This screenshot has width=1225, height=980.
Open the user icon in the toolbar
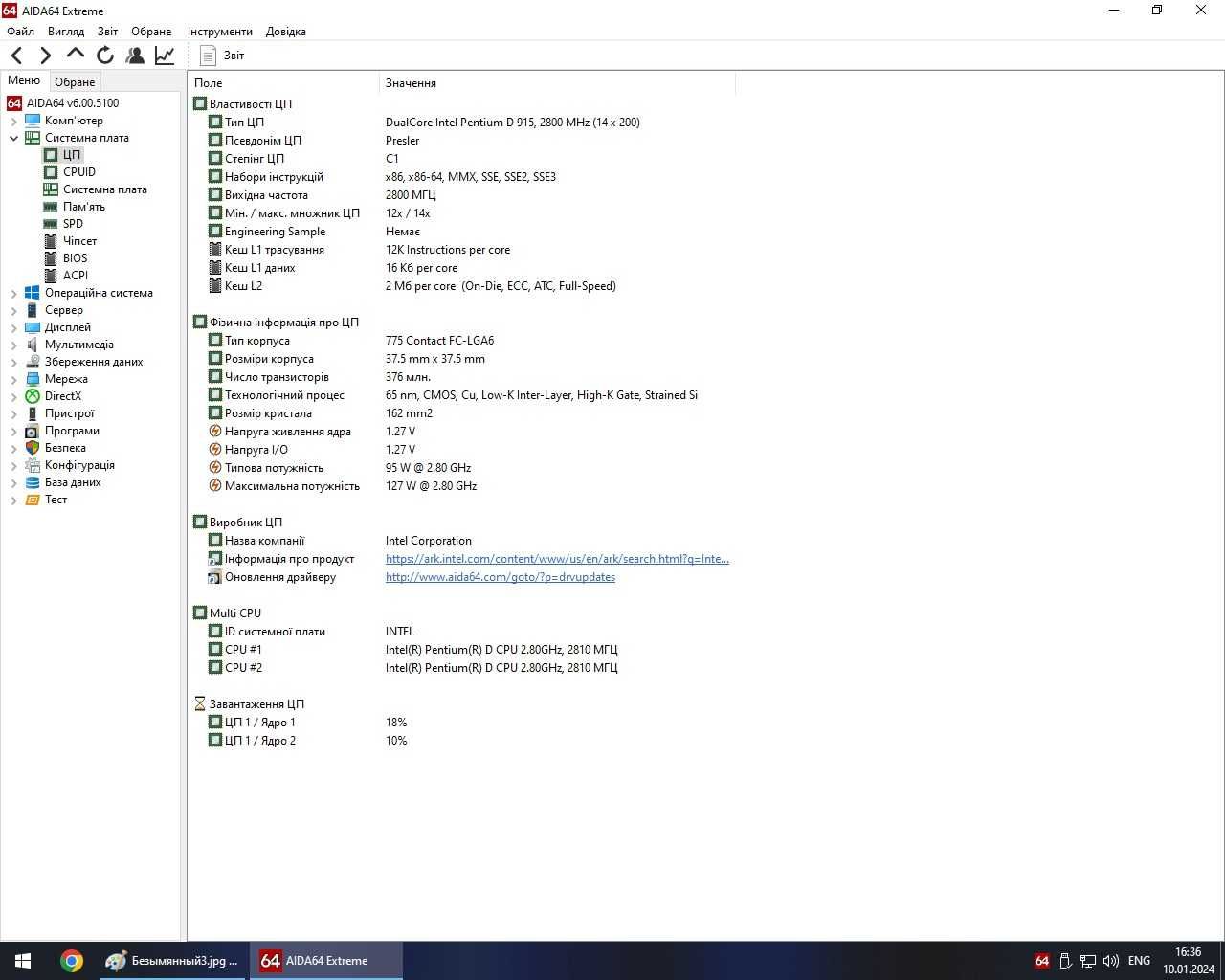pyautogui.click(x=135, y=56)
